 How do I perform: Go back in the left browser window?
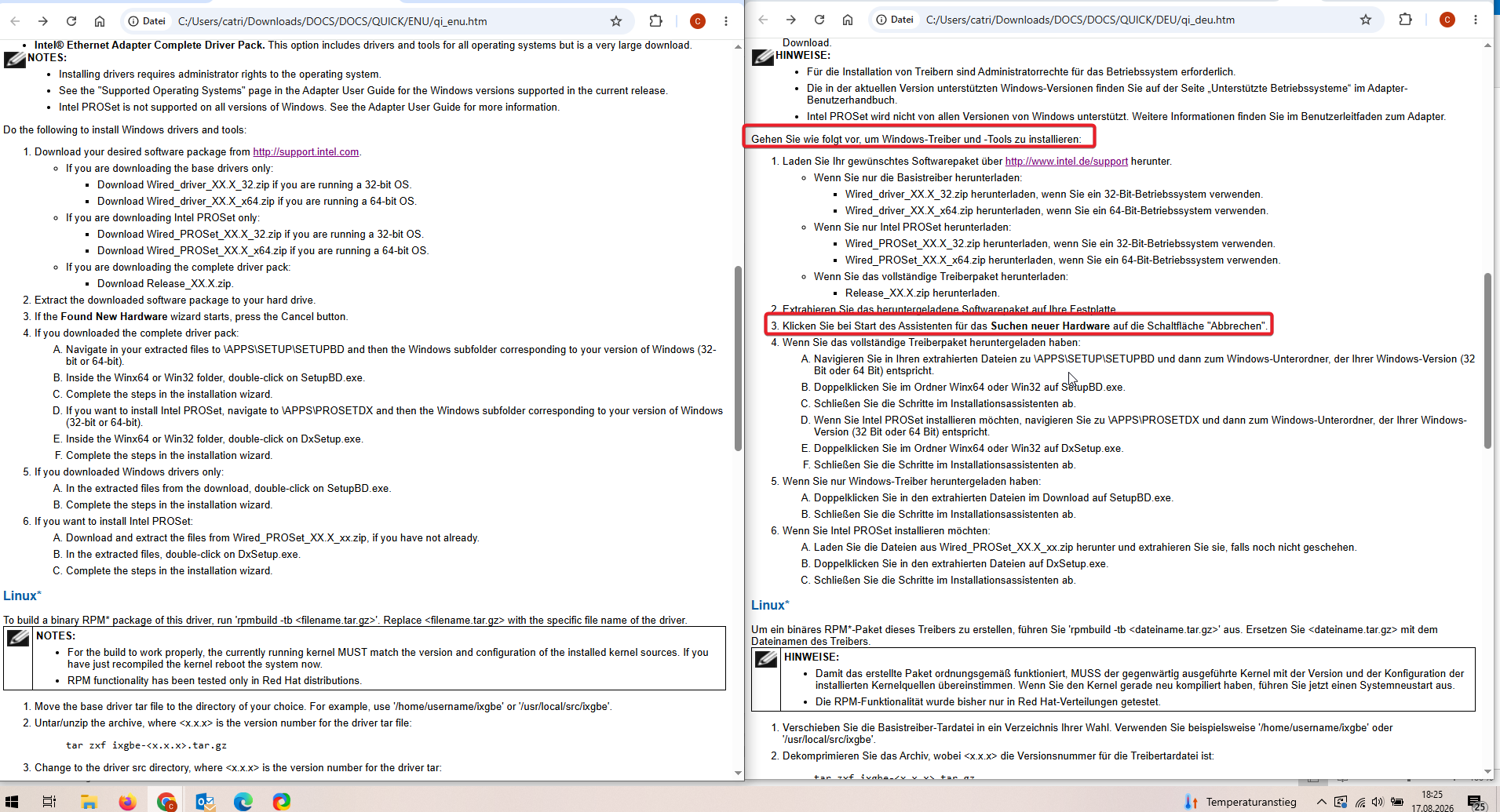(x=15, y=21)
